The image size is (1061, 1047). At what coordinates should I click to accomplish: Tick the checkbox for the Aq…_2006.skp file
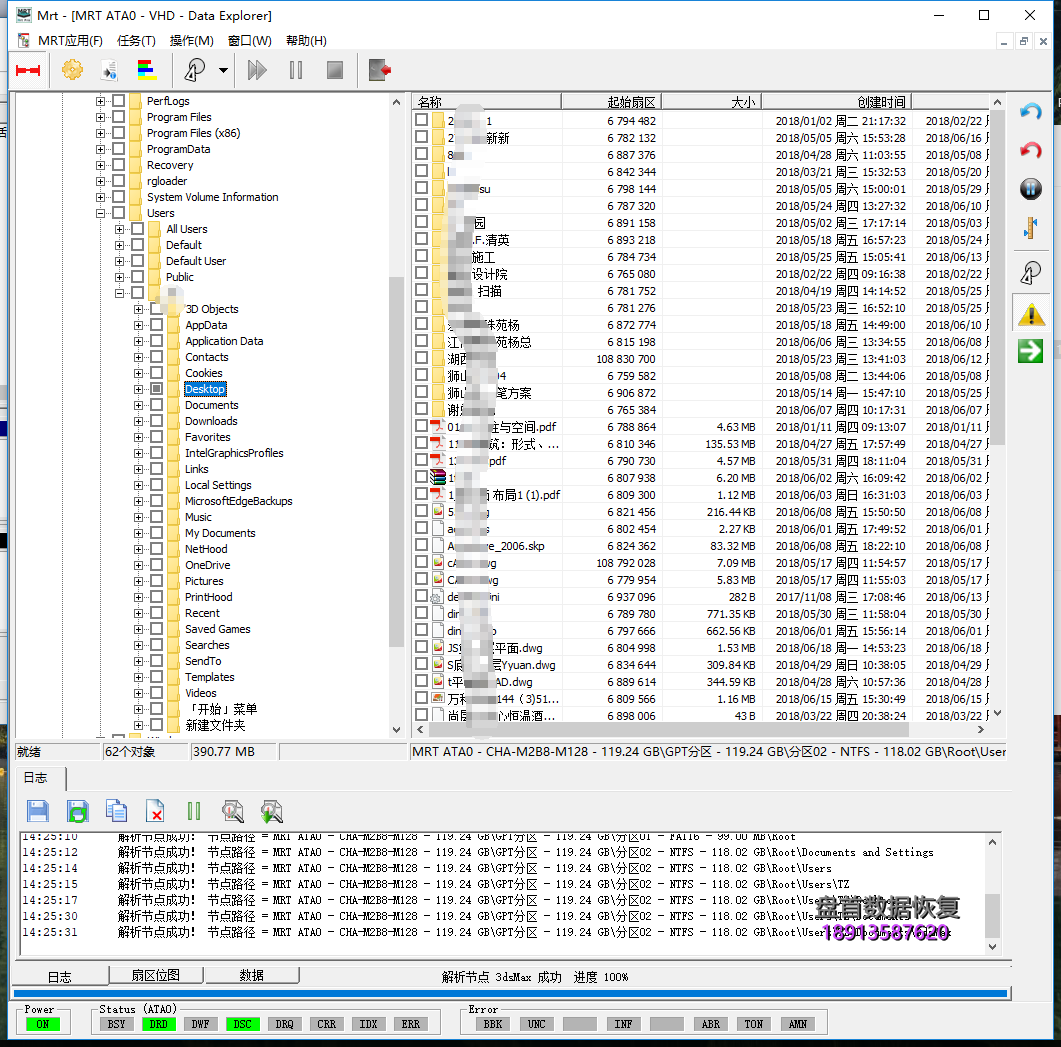tap(422, 546)
